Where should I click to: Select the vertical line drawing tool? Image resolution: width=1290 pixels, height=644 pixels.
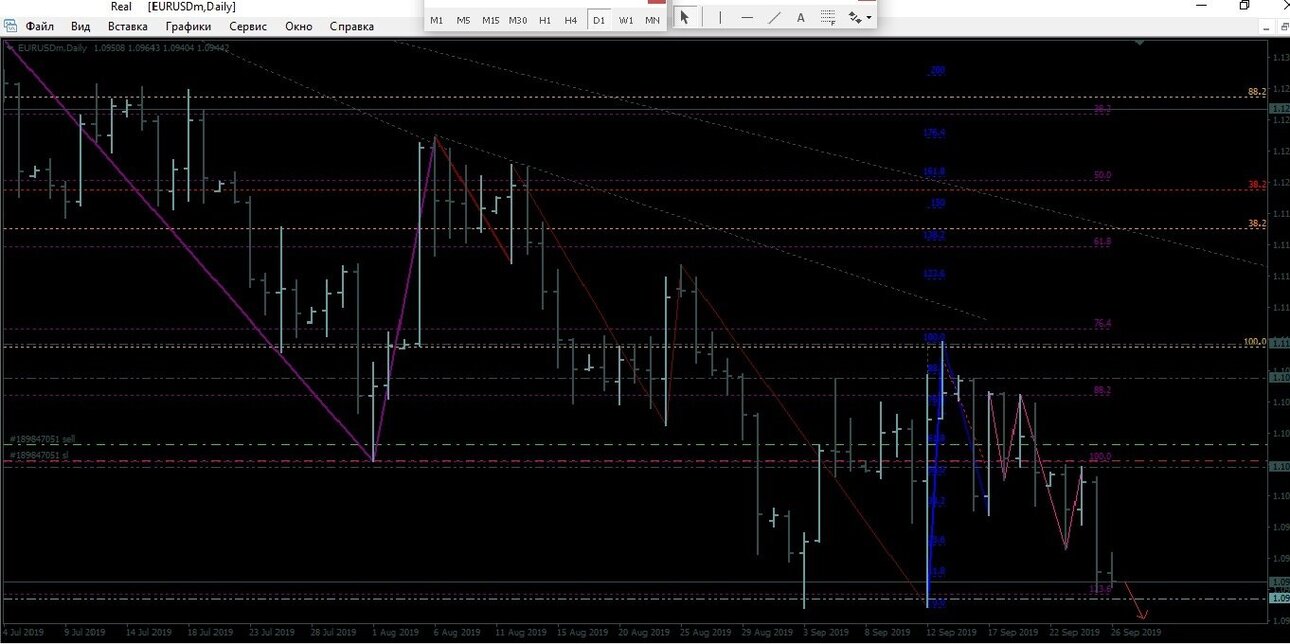pyautogui.click(x=719, y=18)
